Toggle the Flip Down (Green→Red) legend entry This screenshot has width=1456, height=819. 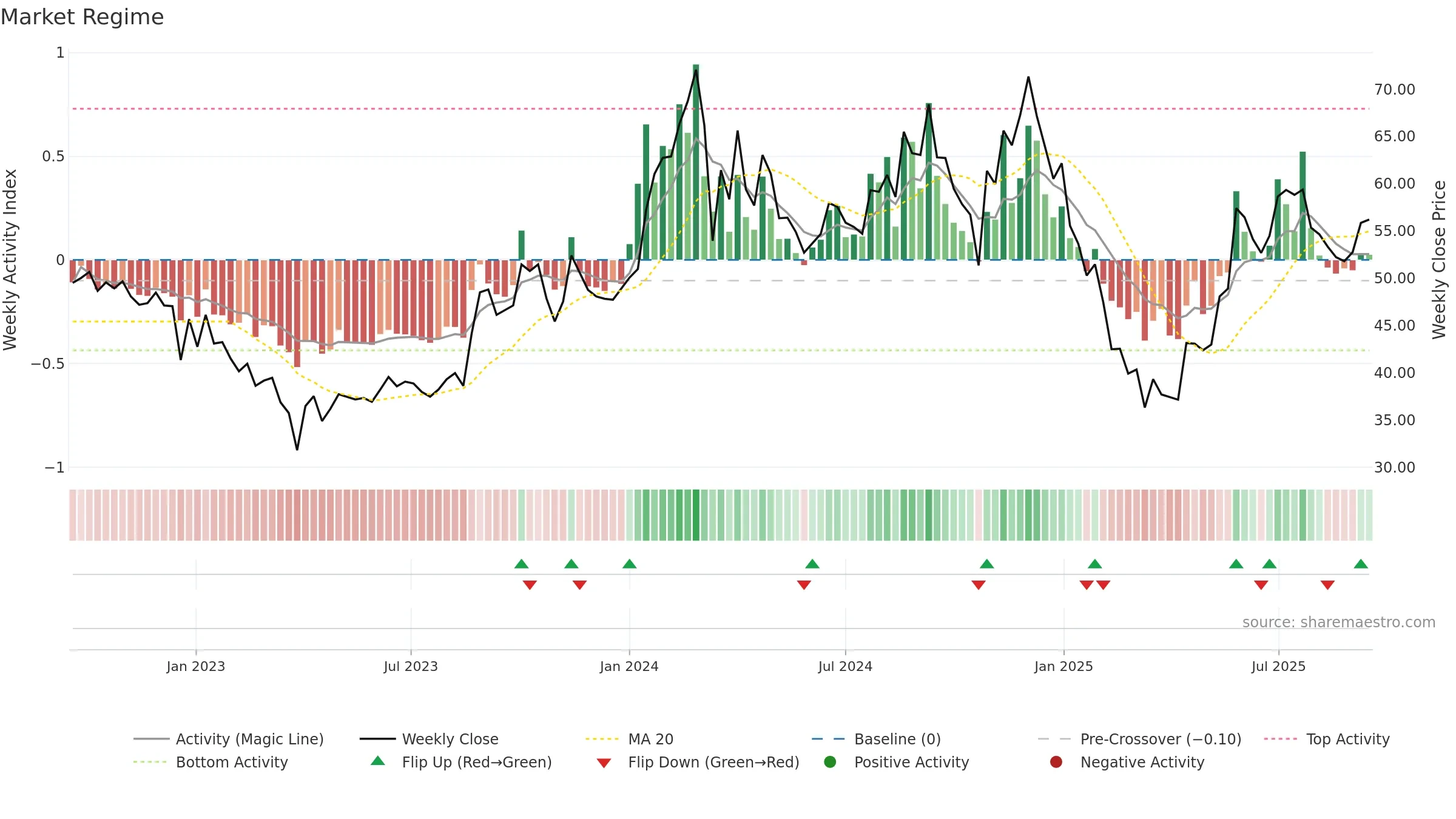(x=698, y=762)
